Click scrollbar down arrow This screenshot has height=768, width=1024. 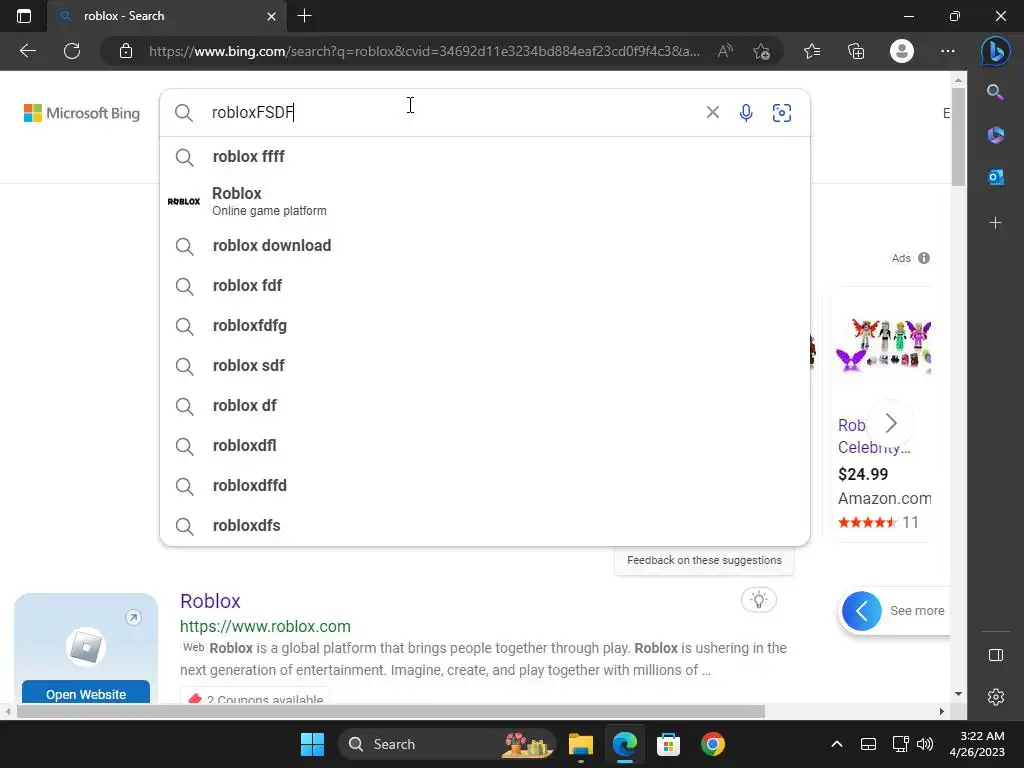click(x=958, y=694)
